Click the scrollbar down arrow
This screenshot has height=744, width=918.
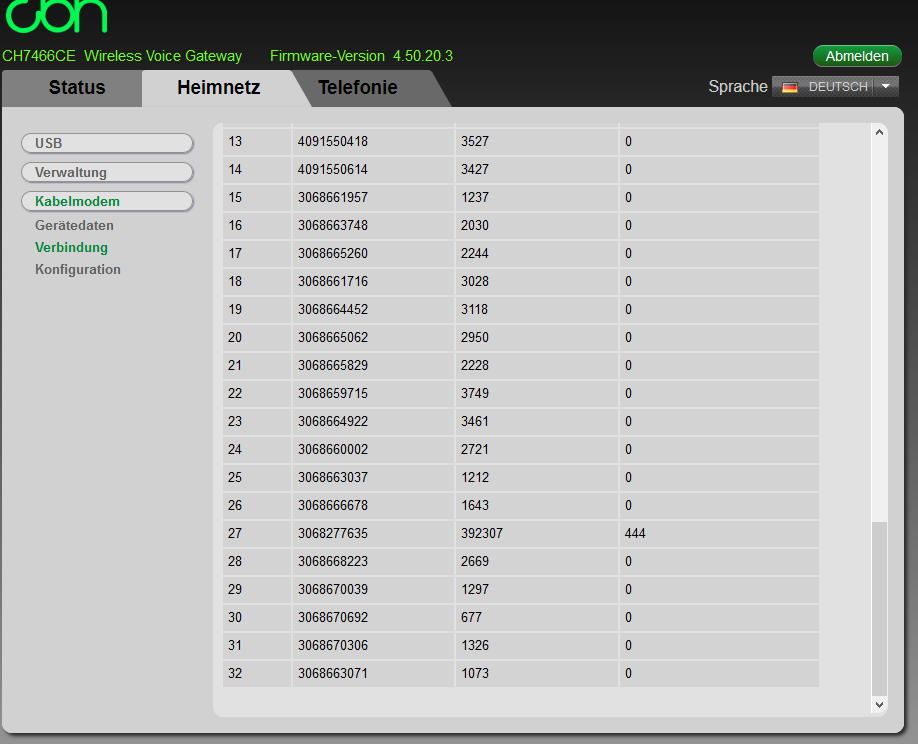point(879,704)
